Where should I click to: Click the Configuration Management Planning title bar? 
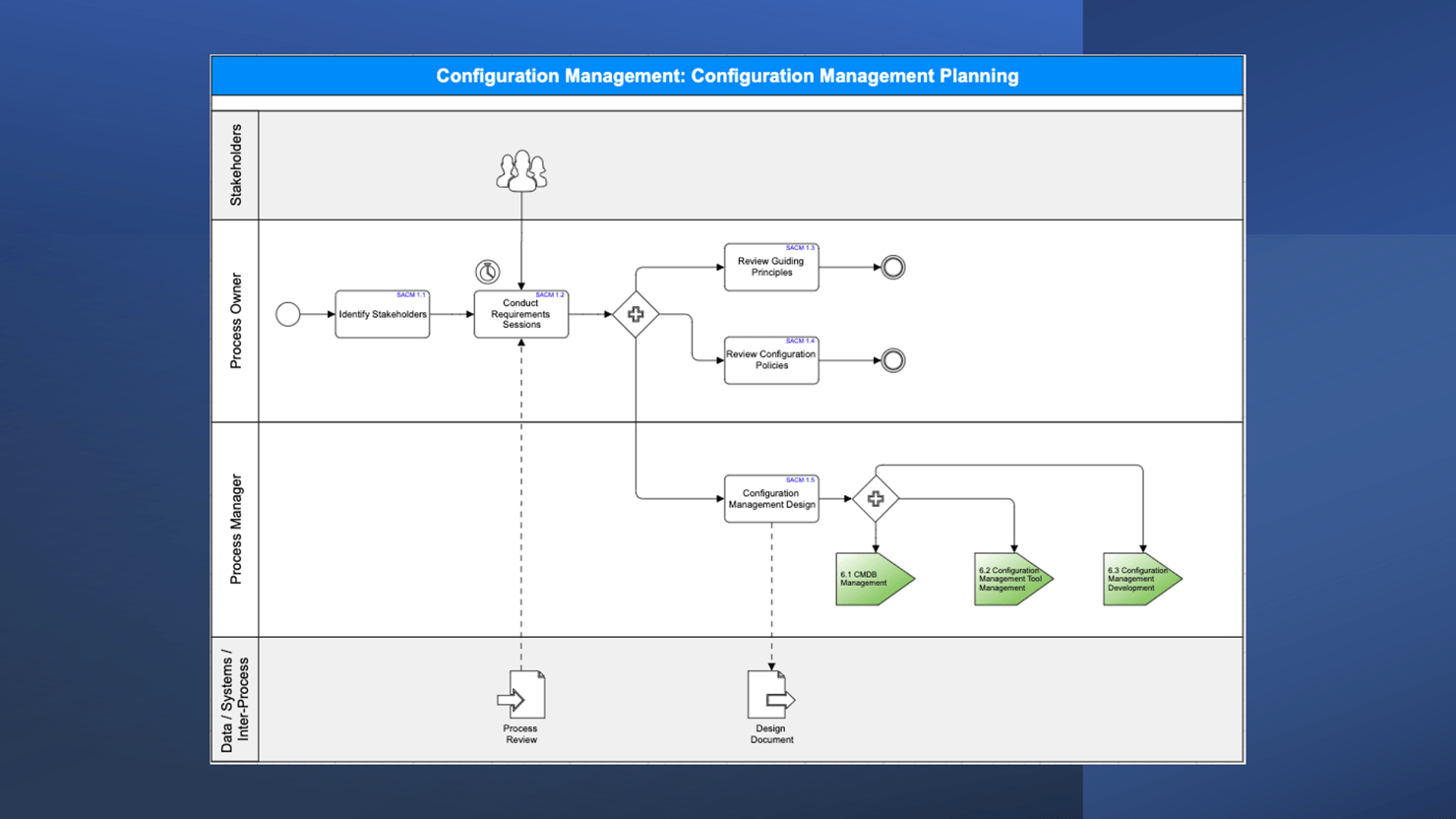coord(727,76)
